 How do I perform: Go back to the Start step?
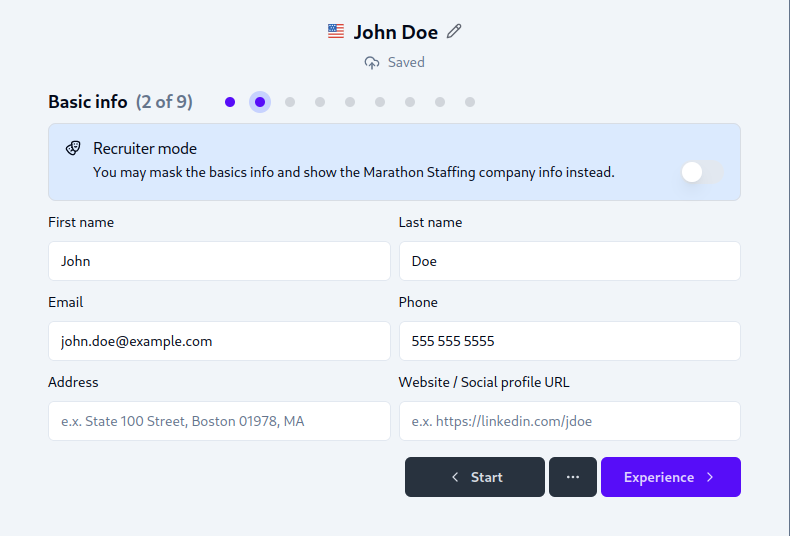coord(475,477)
